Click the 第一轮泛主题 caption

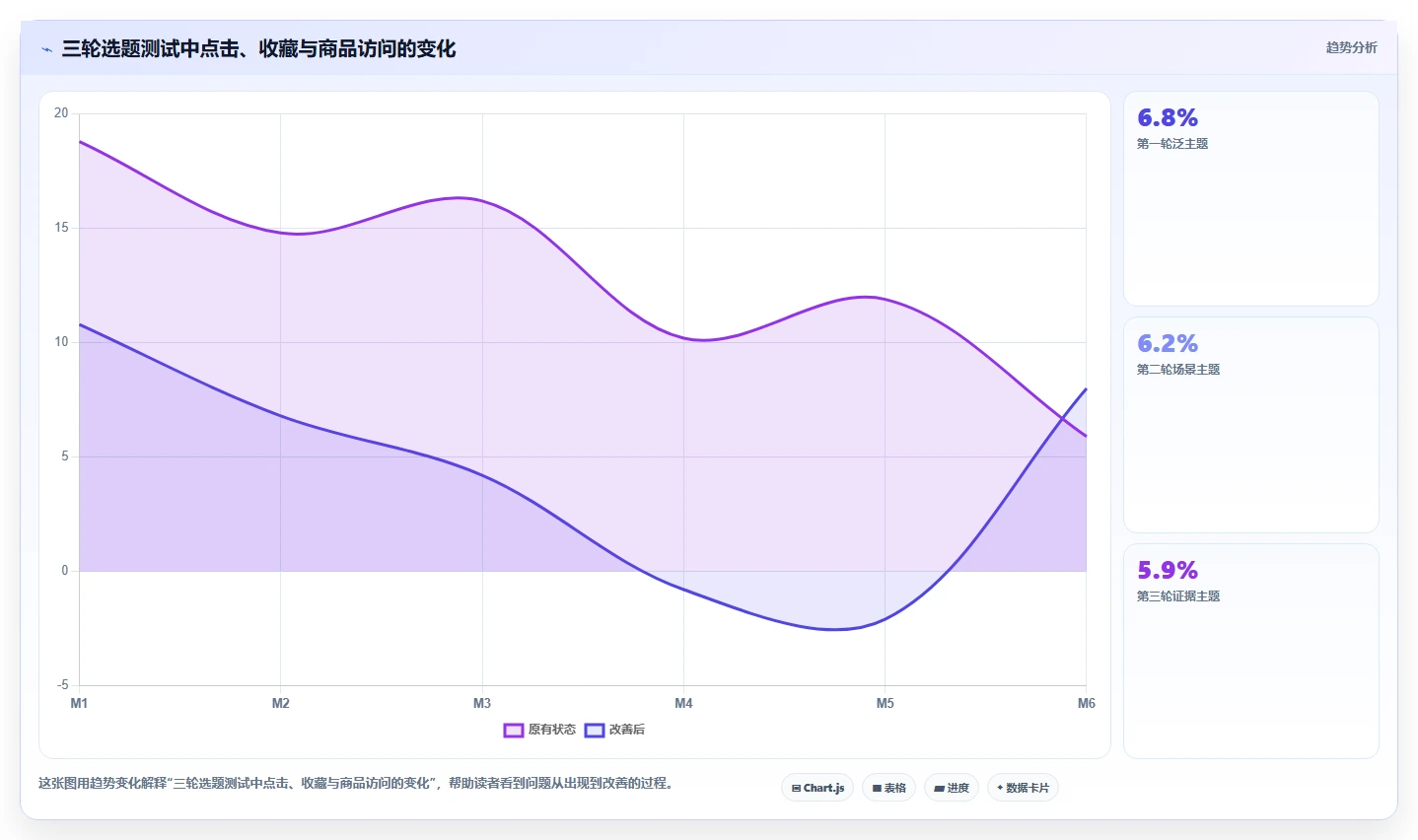(x=1172, y=144)
